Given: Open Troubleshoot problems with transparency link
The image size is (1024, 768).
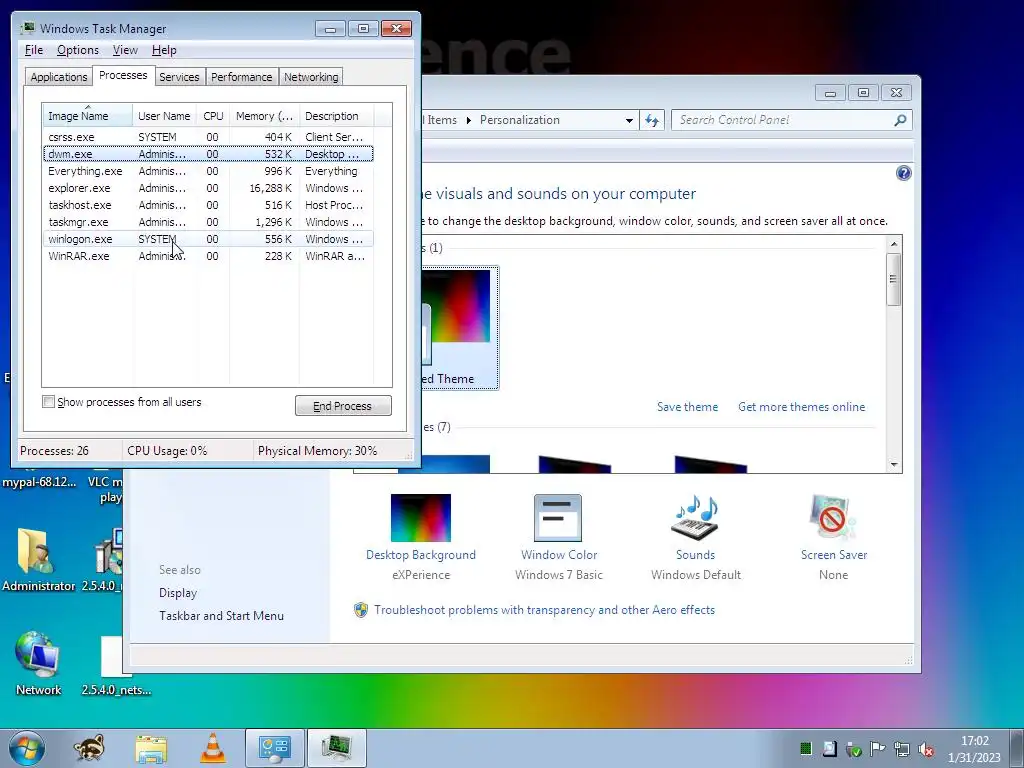Looking at the screenshot, I should (x=544, y=610).
